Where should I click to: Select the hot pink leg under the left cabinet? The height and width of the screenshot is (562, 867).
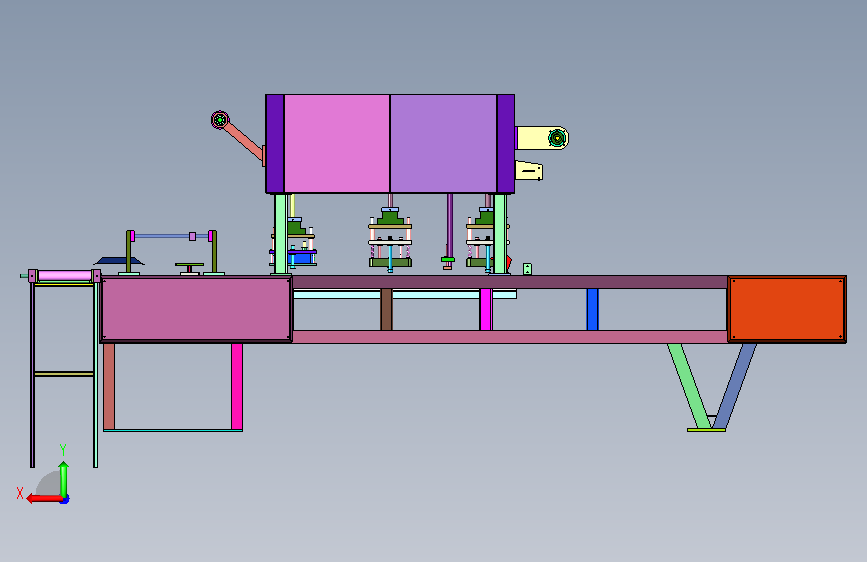[237, 386]
